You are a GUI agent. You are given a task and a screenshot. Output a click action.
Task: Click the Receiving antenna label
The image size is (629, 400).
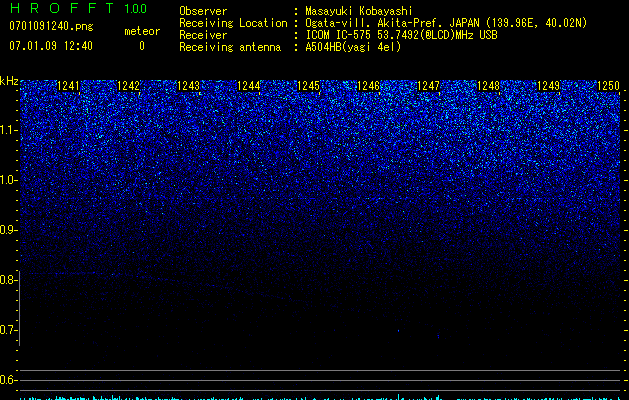coord(230,47)
